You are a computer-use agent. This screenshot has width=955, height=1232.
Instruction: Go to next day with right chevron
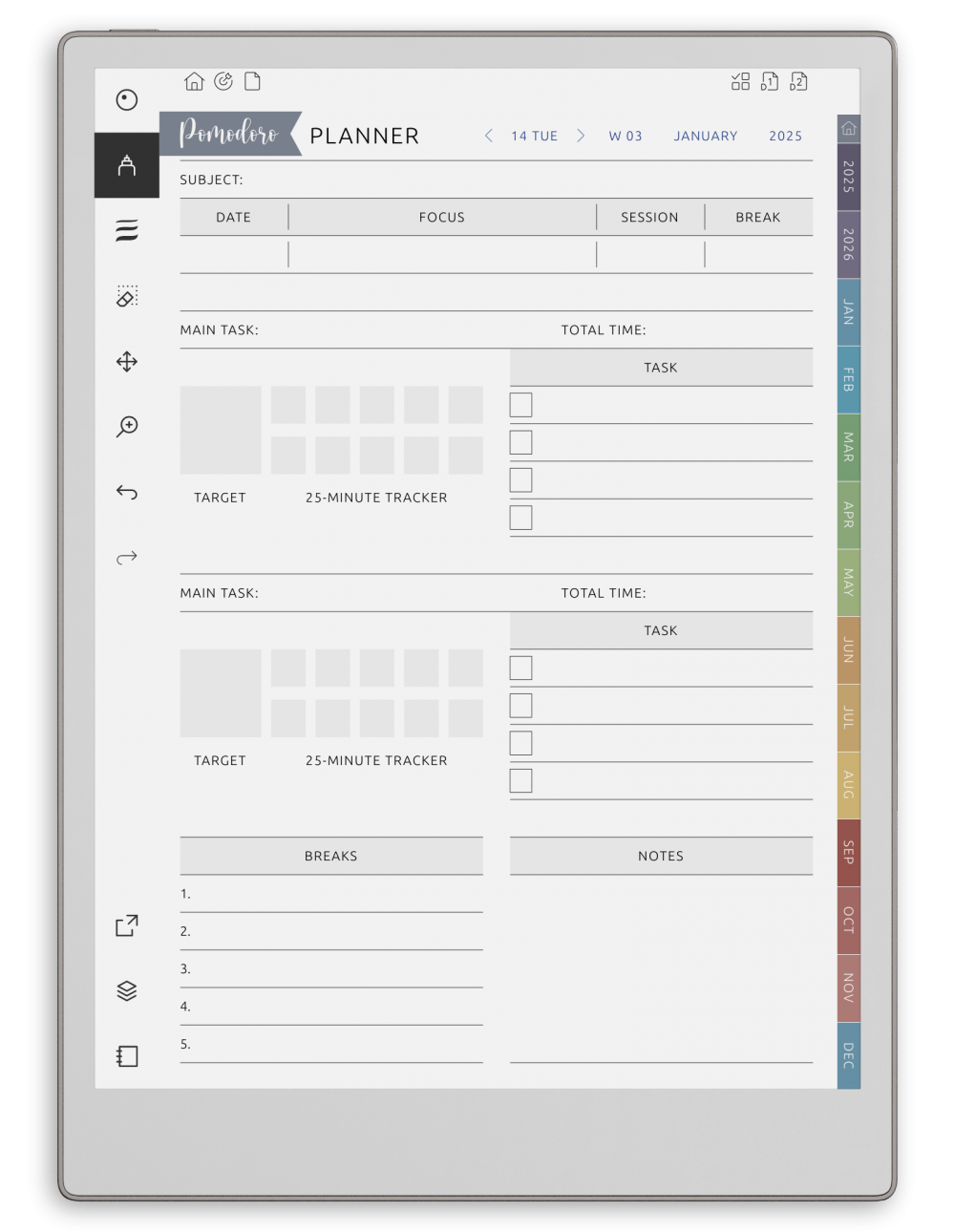pyautogui.click(x=580, y=136)
